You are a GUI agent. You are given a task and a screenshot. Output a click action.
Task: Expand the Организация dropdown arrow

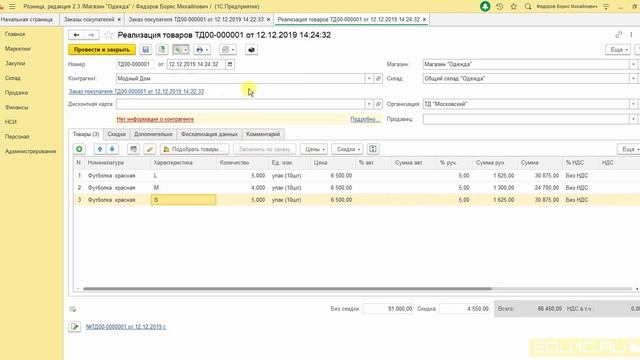tap(633, 104)
